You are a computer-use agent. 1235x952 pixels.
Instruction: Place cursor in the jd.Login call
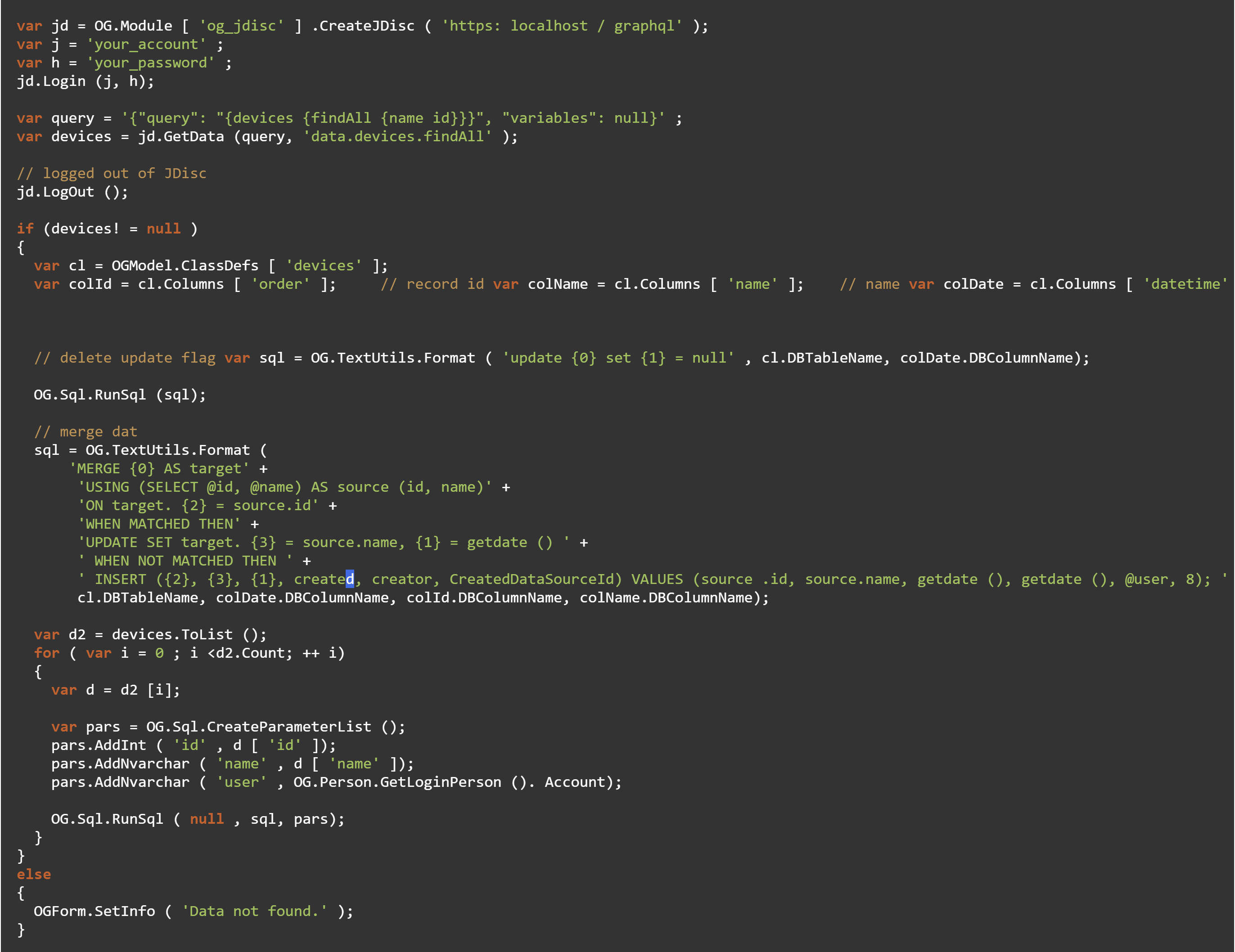point(85,81)
